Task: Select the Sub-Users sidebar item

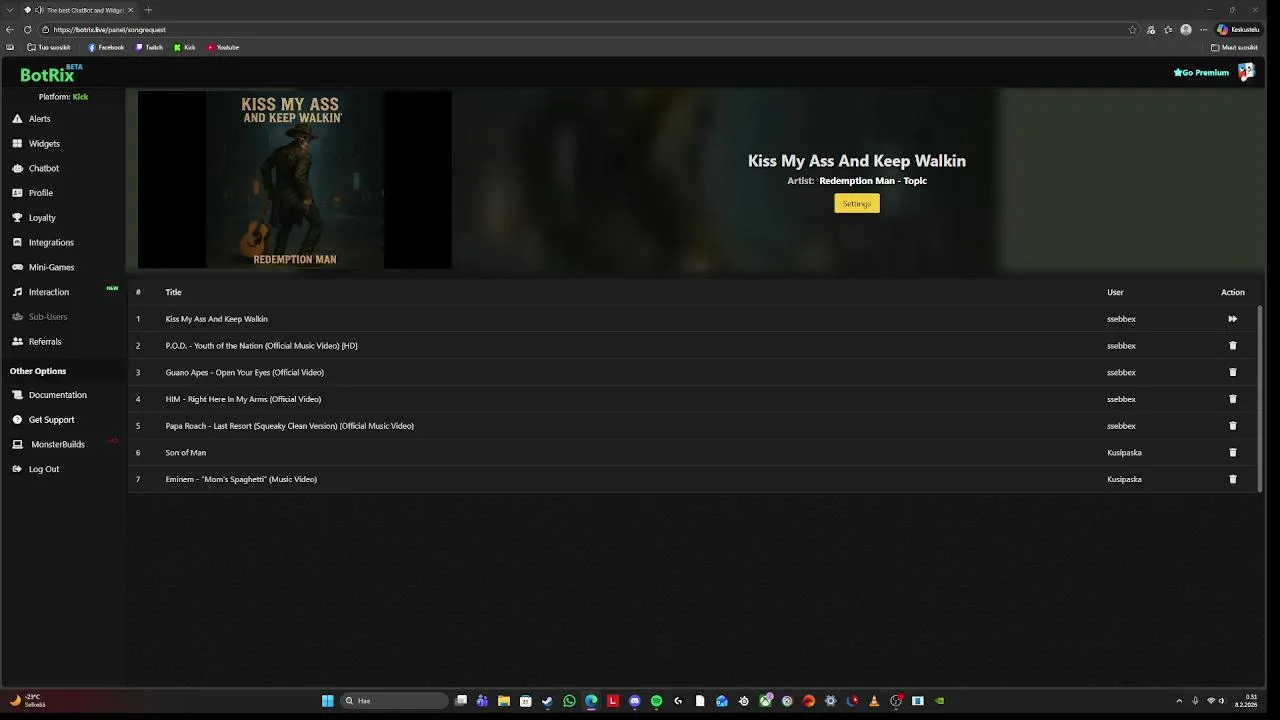Action: pos(39,317)
